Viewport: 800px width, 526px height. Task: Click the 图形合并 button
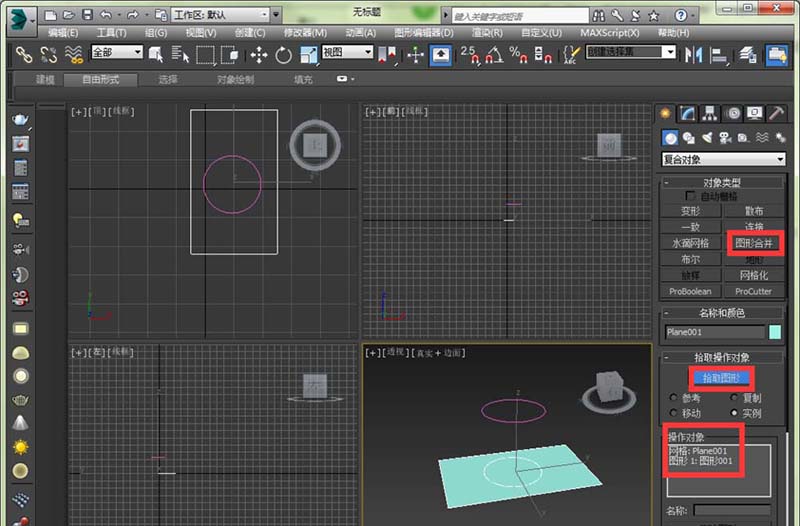754,242
